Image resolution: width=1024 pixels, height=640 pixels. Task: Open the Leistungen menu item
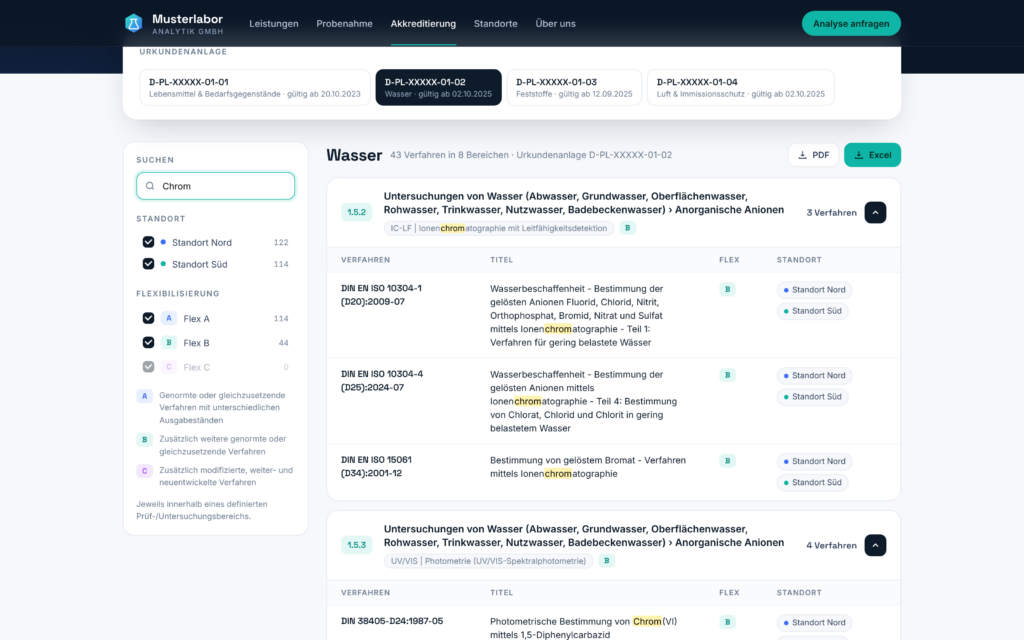click(x=274, y=24)
